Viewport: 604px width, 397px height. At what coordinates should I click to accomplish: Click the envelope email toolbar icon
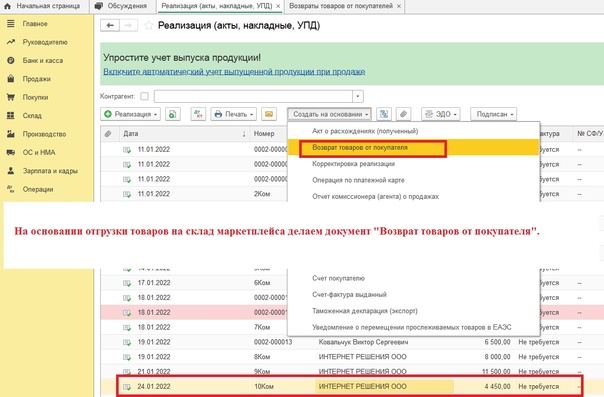[269, 114]
